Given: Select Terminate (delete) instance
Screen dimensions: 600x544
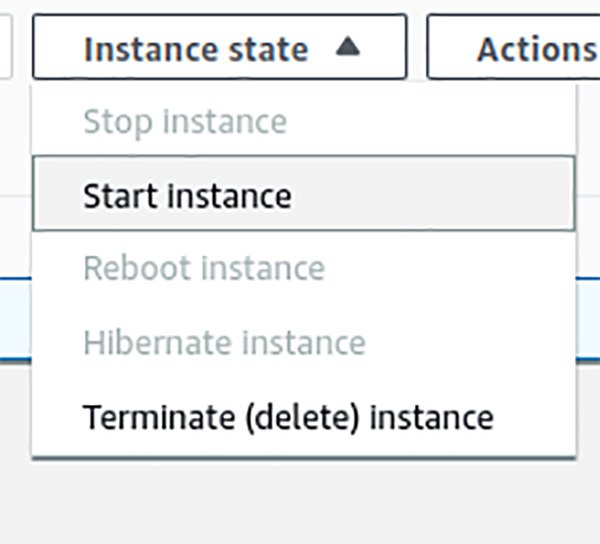Looking at the screenshot, I should coord(288,416).
